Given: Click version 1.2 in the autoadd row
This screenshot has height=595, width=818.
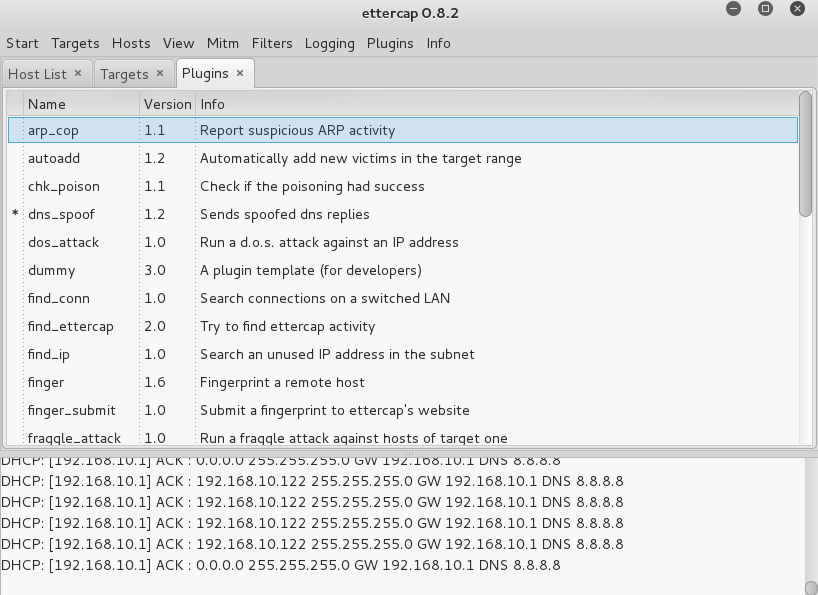Looking at the screenshot, I should tap(155, 159).
